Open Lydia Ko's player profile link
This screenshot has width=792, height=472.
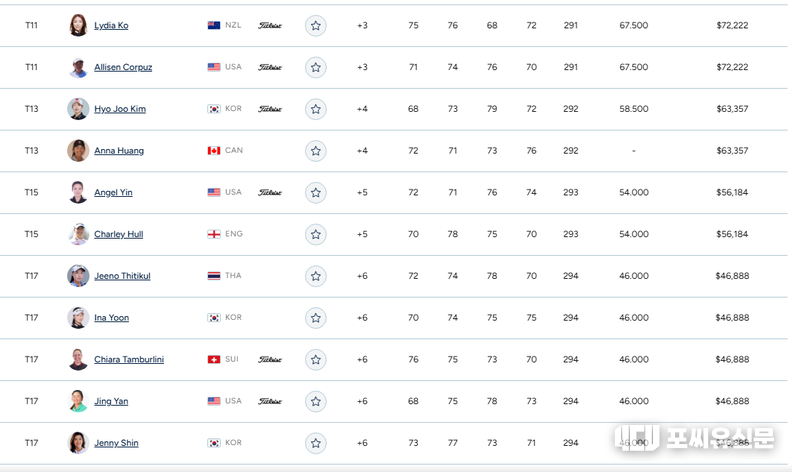[x=111, y=25]
